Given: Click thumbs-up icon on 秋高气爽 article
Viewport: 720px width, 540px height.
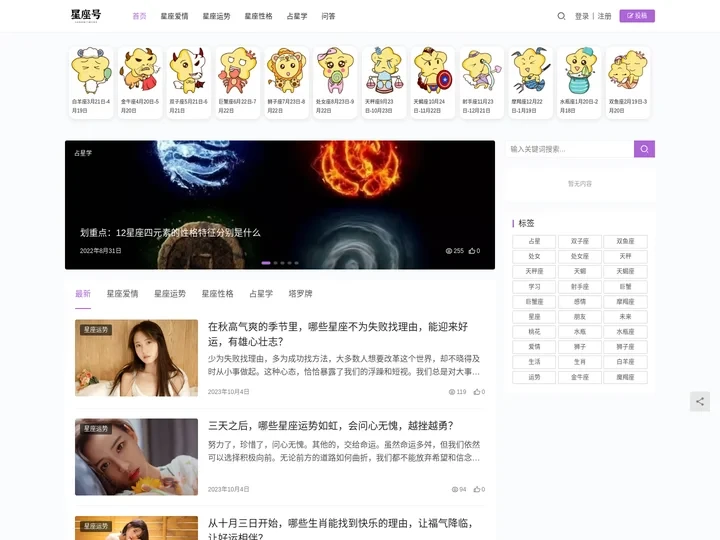Looking at the screenshot, I should pos(479,392).
